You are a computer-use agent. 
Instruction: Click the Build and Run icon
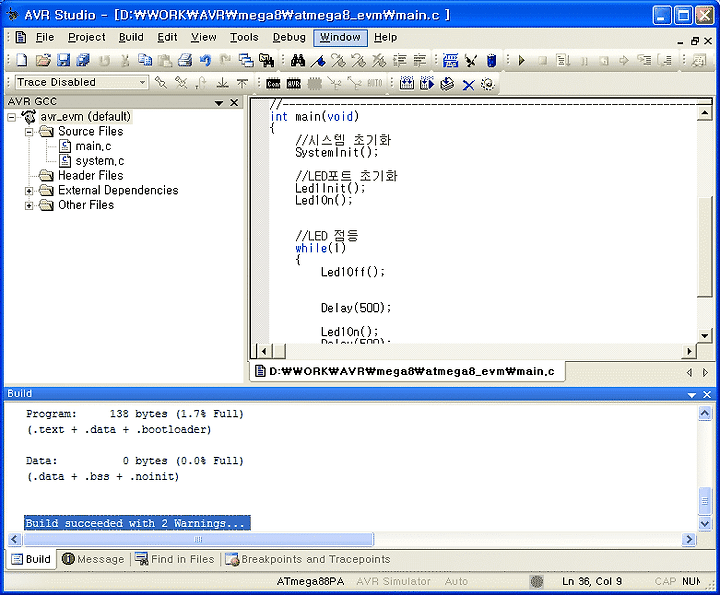[x=427, y=84]
